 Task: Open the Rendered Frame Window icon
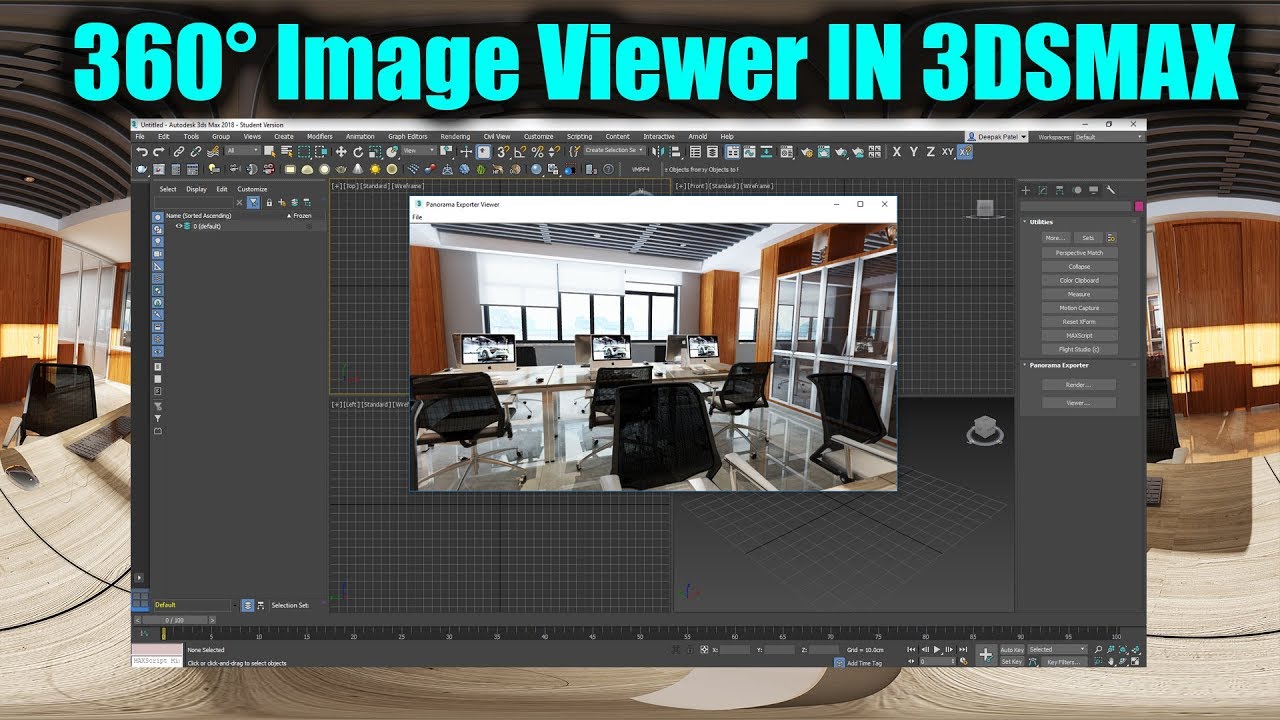(x=824, y=151)
